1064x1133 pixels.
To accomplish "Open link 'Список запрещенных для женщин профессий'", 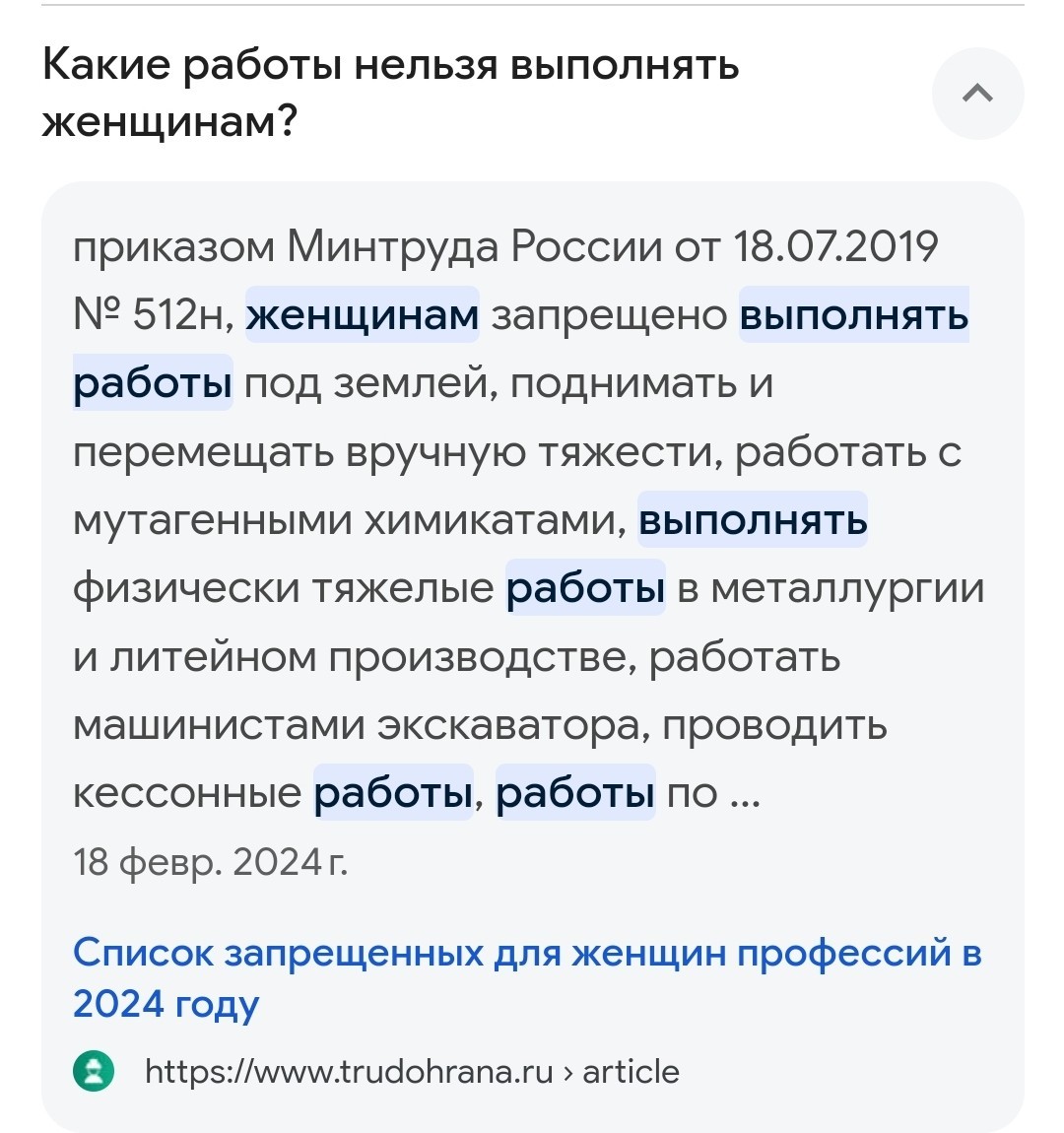I will pyautogui.click(x=527, y=977).
